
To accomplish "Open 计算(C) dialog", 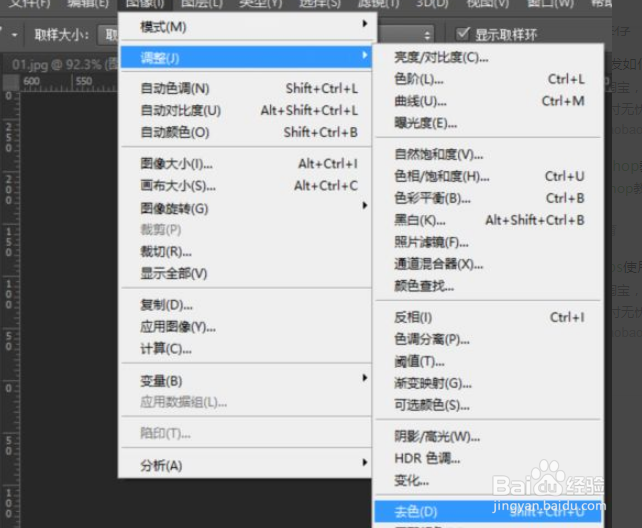I will pyautogui.click(x=246, y=349).
